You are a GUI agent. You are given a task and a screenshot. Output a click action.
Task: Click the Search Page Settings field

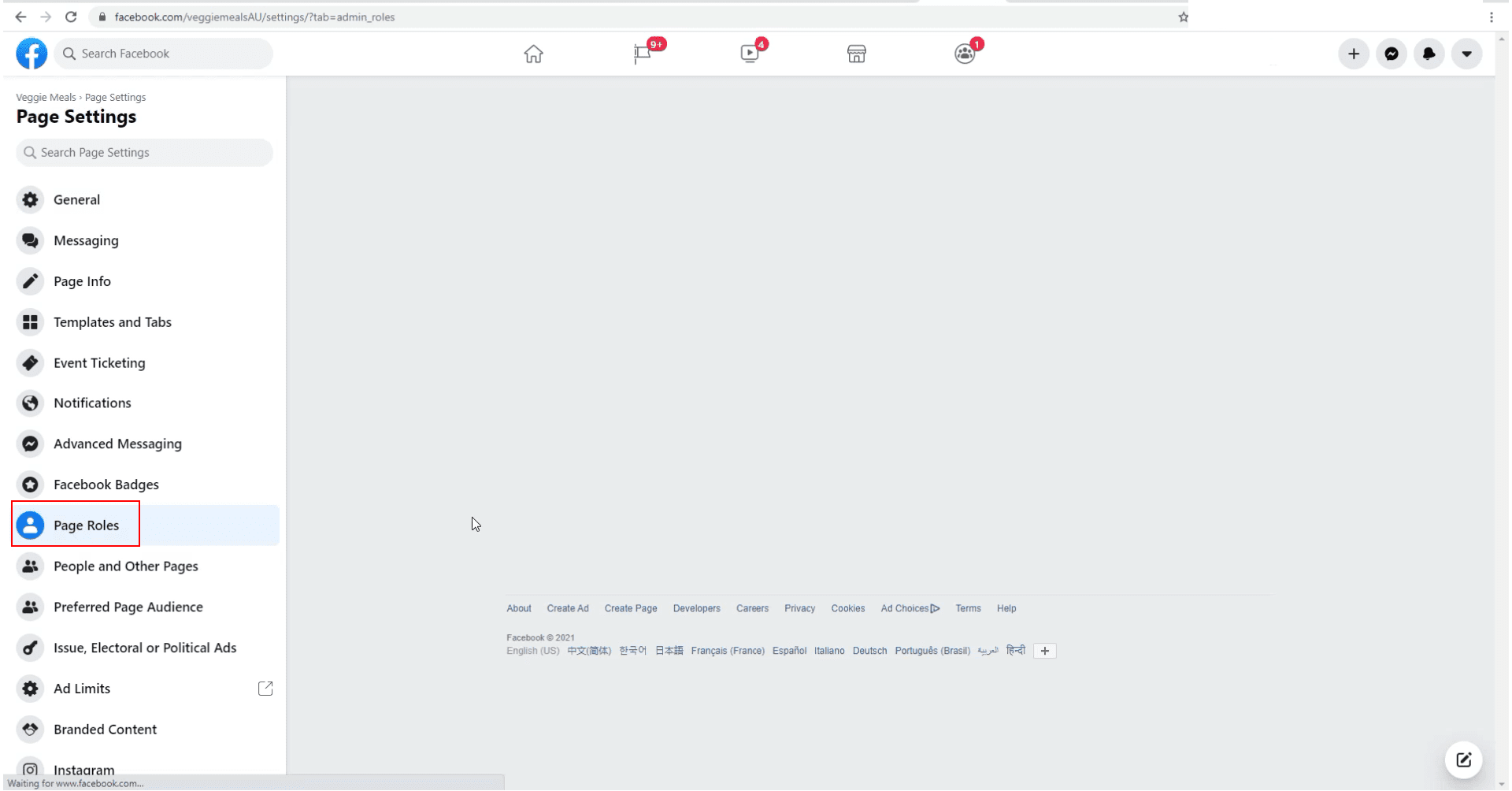[x=145, y=153]
